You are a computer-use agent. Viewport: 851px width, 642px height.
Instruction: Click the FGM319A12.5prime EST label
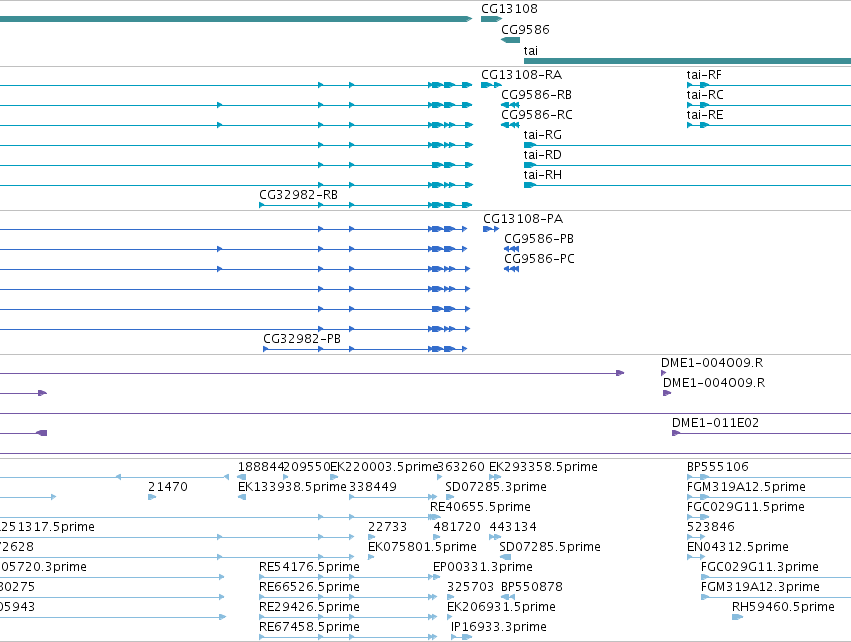tap(746, 487)
